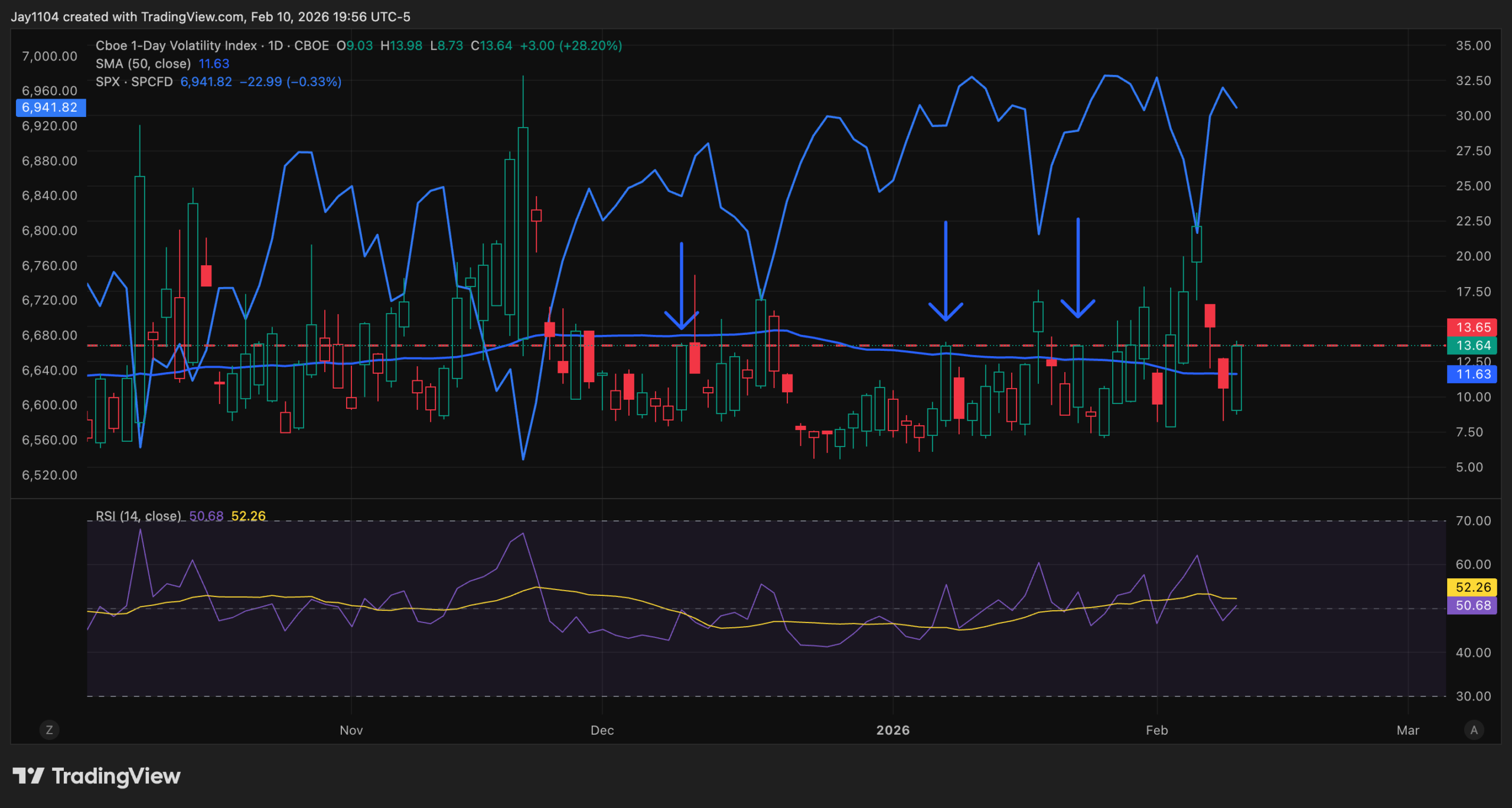
Task: Click the Feb label on time axis
Action: click(1156, 730)
